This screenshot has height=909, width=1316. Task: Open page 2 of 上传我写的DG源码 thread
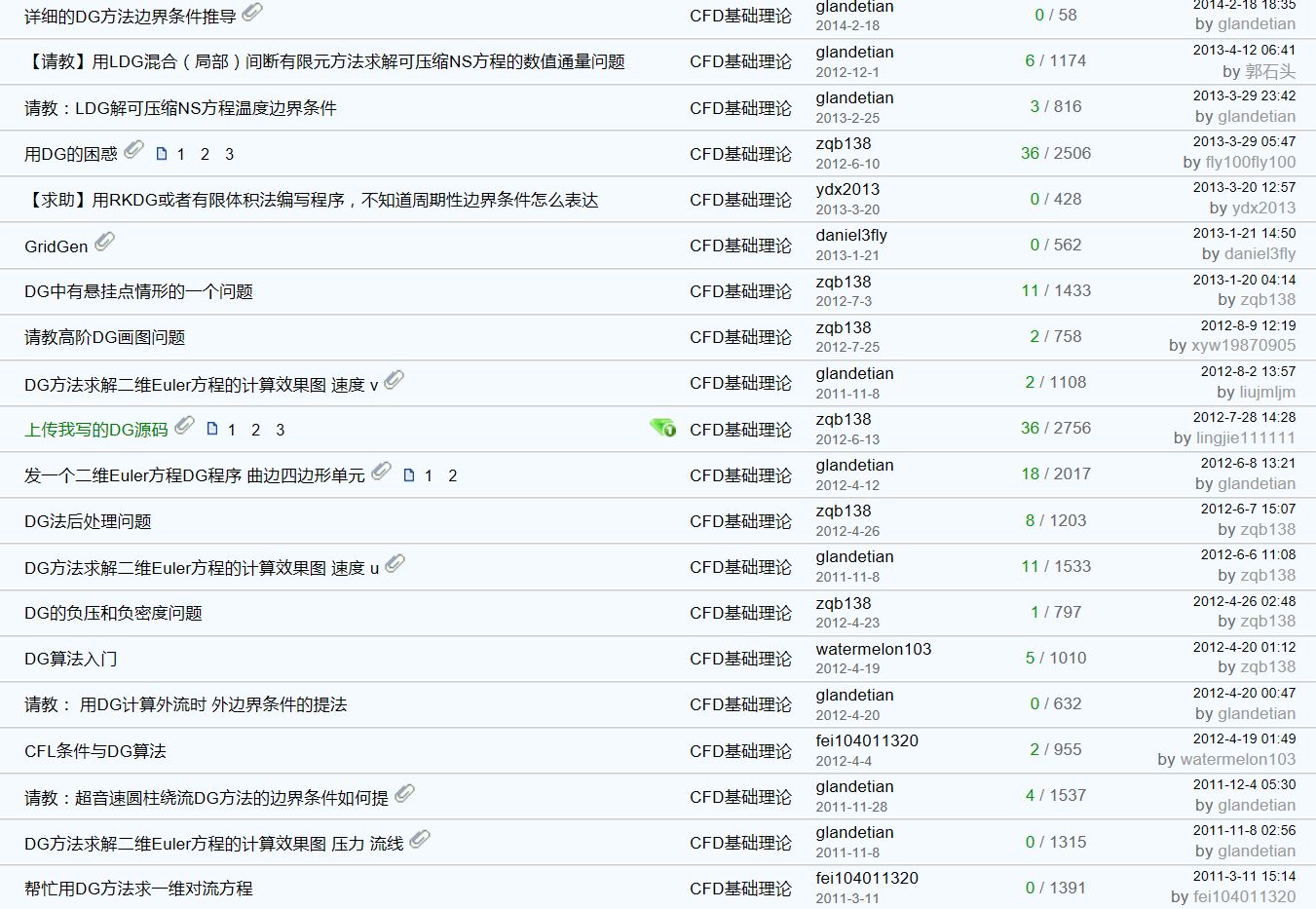tap(255, 430)
